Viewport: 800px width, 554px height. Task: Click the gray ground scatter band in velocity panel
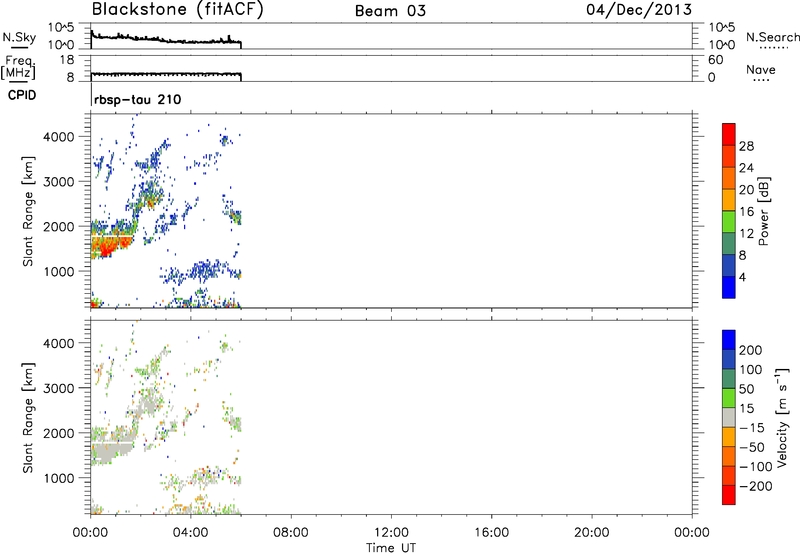point(110,449)
